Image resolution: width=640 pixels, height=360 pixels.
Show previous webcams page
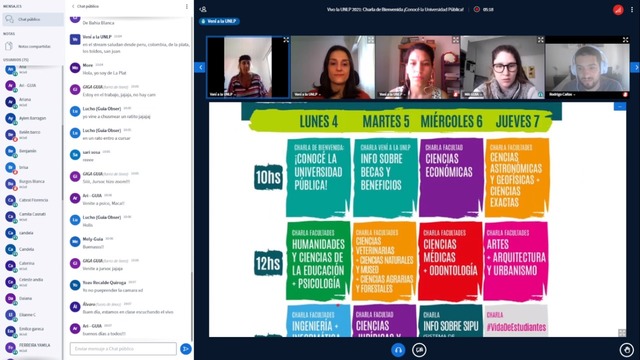tap(200, 67)
